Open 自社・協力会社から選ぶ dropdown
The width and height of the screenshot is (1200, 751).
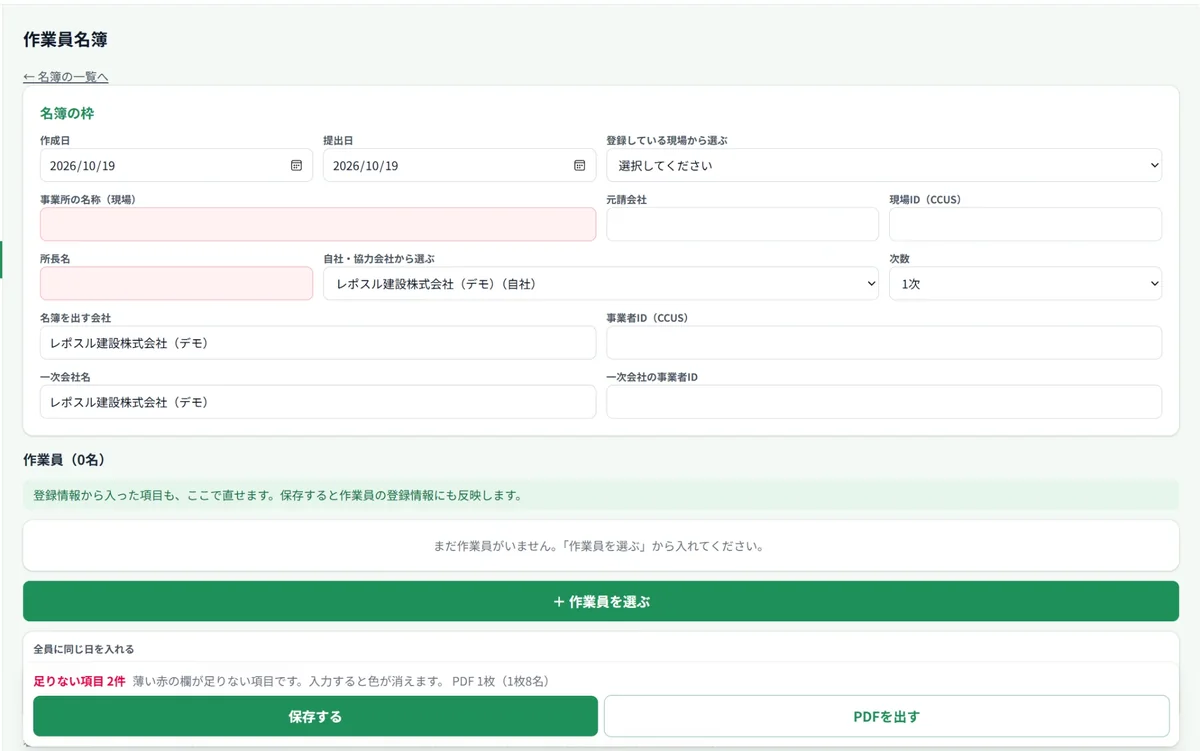[x=601, y=284]
